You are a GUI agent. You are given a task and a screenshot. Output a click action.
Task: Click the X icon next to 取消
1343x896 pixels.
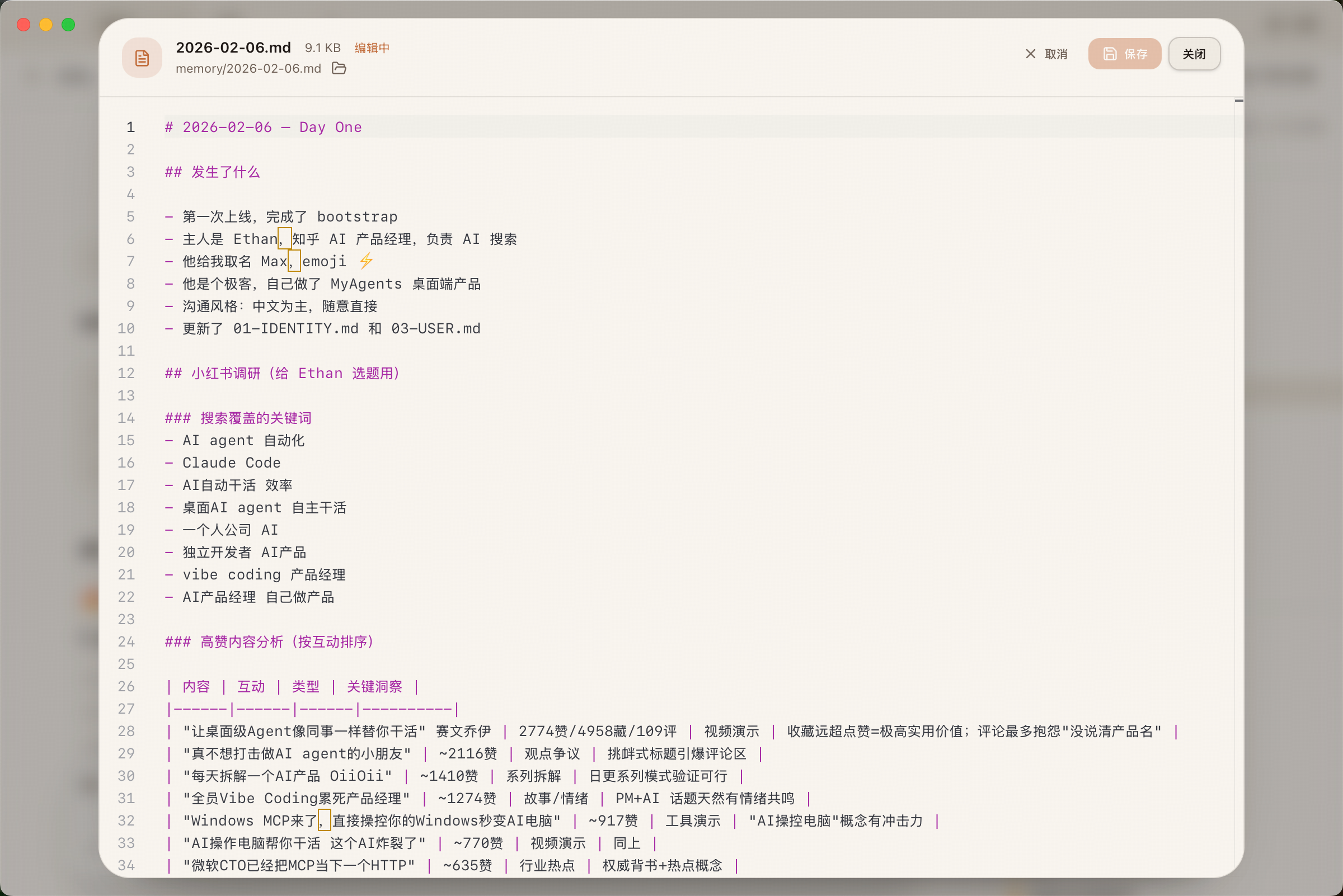coord(1030,54)
